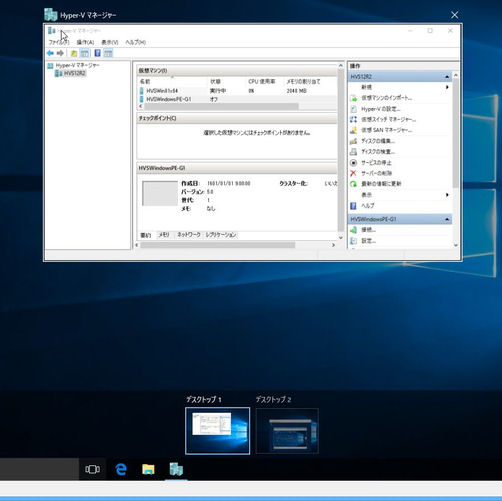Click the 仮想 SAN マネージャー icon
Viewport: 502px width, 501px height.
pyautogui.click(x=354, y=130)
